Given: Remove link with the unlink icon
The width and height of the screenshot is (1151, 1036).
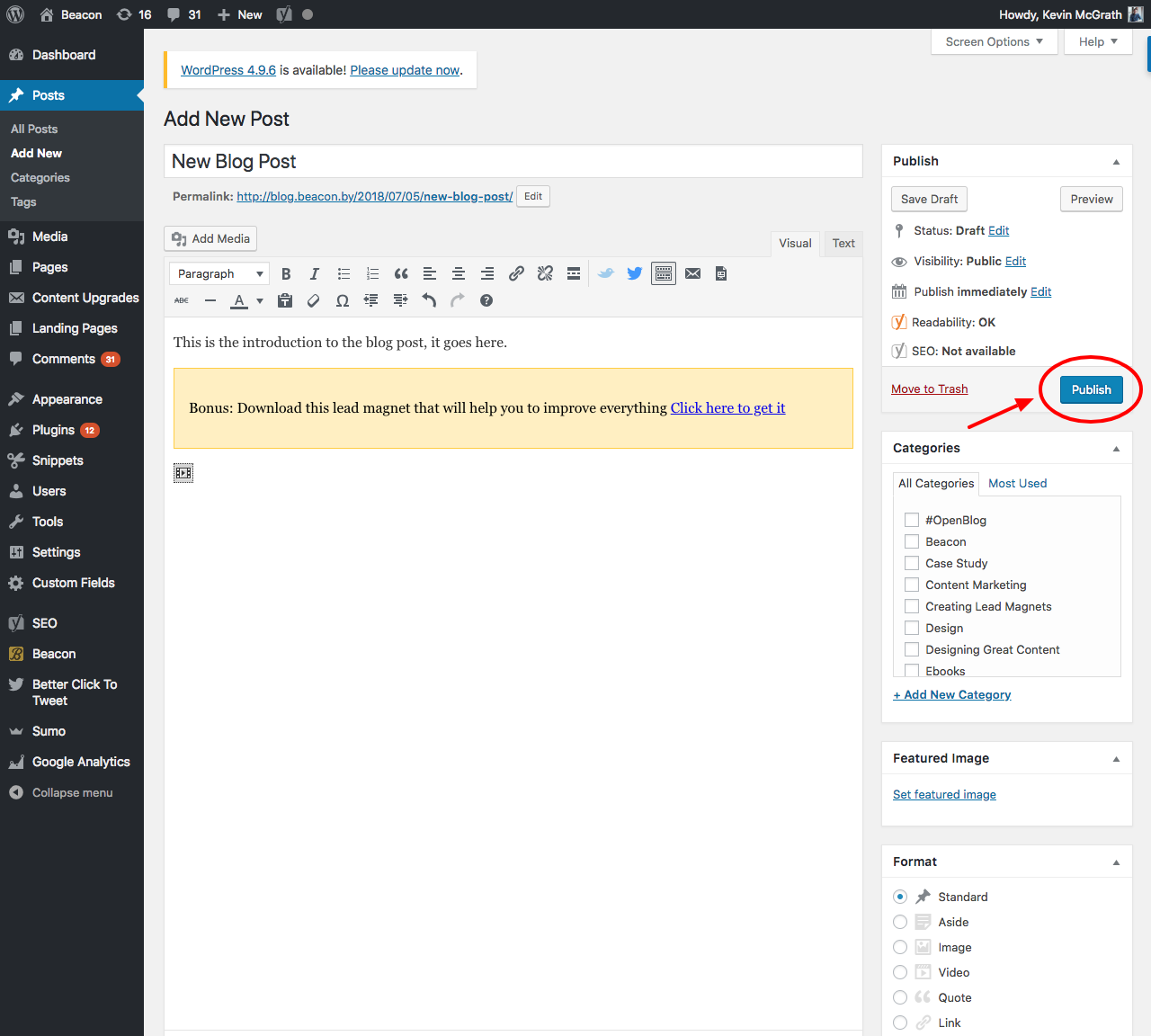Looking at the screenshot, I should click(545, 274).
